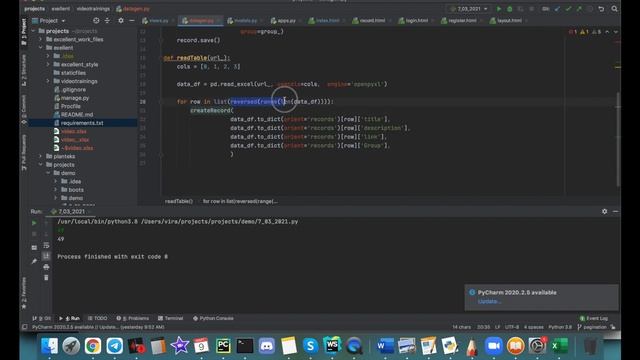Viewport: 640px width, 360px height.
Task: Select README.md in the project tree
Action: [77, 115]
